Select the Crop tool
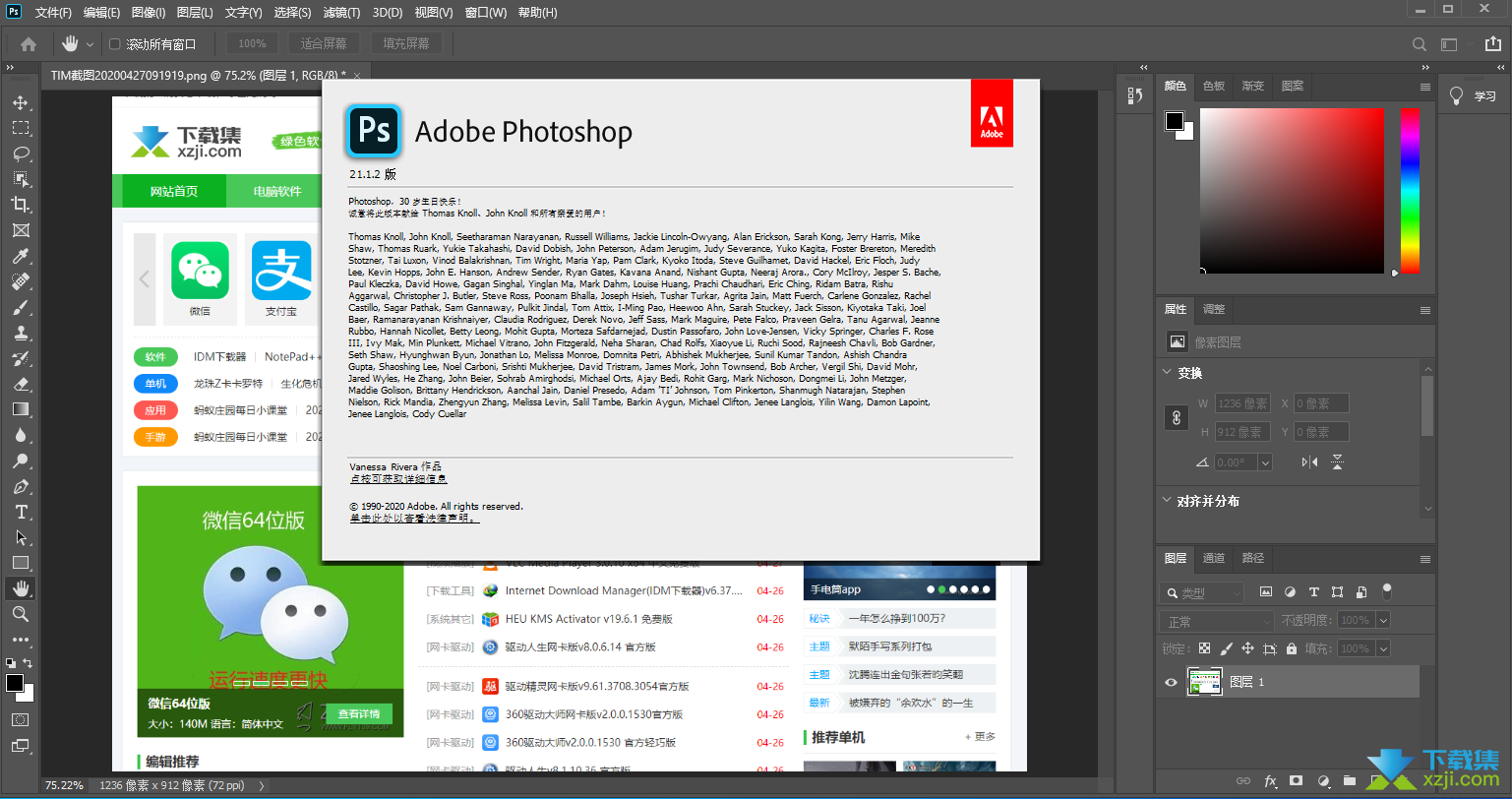Screen dimensions: 1512x799 pos(21,205)
